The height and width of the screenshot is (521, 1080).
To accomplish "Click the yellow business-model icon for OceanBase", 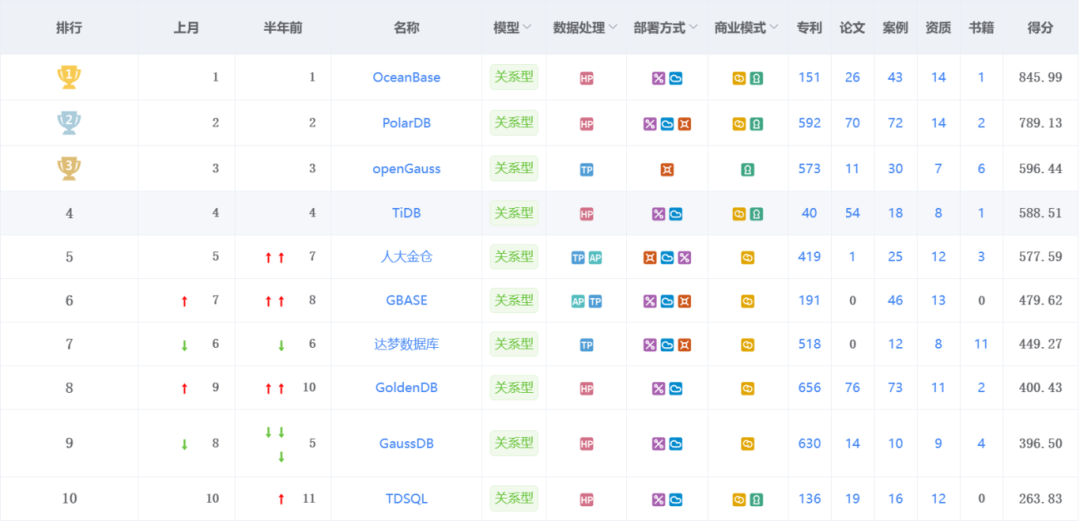I will pyautogui.click(x=739, y=79).
